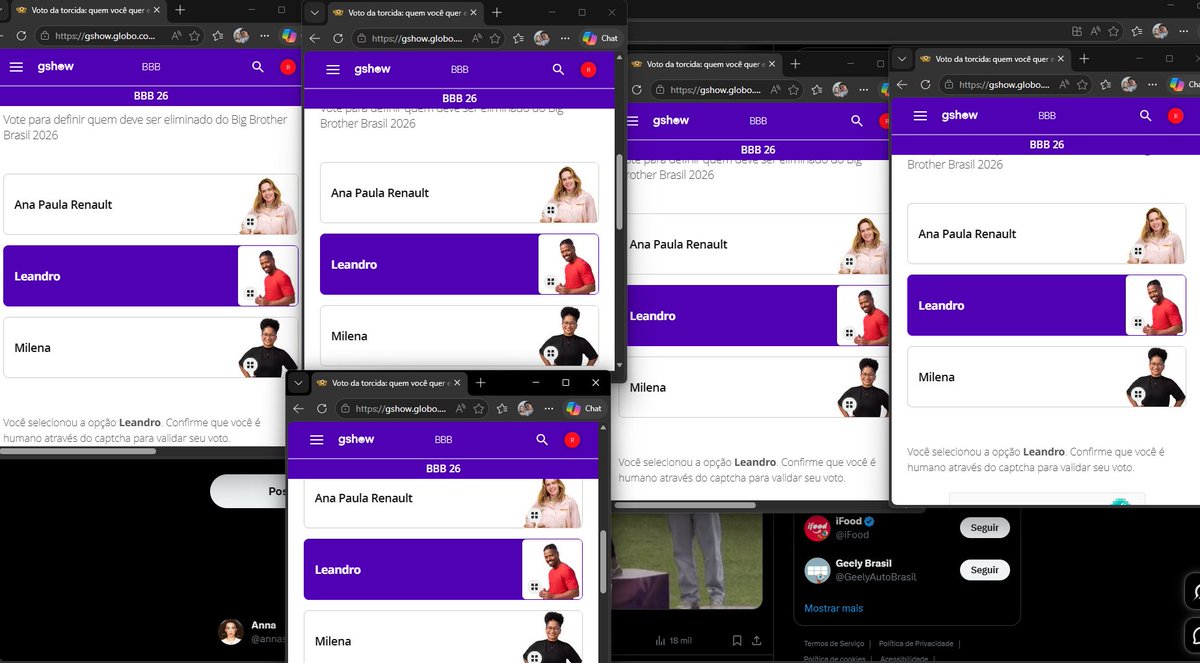Select Ana Paula Renault in top-middle window
The height and width of the screenshot is (663, 1200).
(x=459, y=192)
